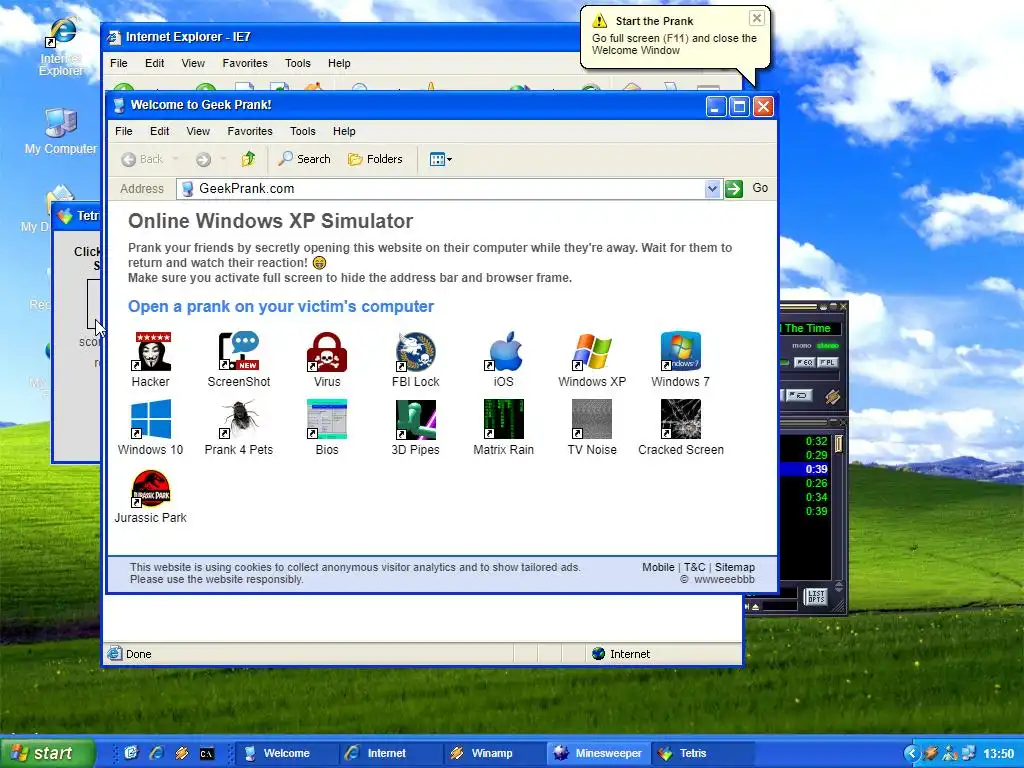The width and height of the screenshot is (1024, 768).
Task: Open View menu in Geek Prank window
Action: pyautogui.click(x=198, y=131)
